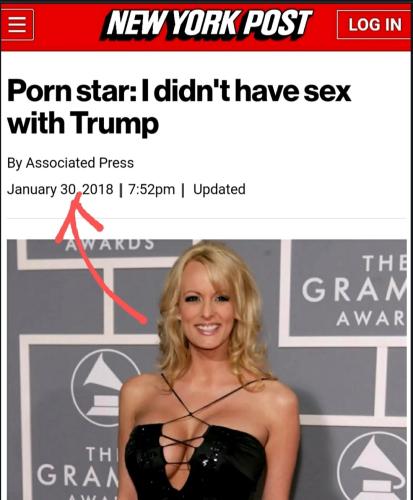Click the gramophone logo at bottom right of photo
413x500 pixels.
pyautogui.click(x=373, y=467)
